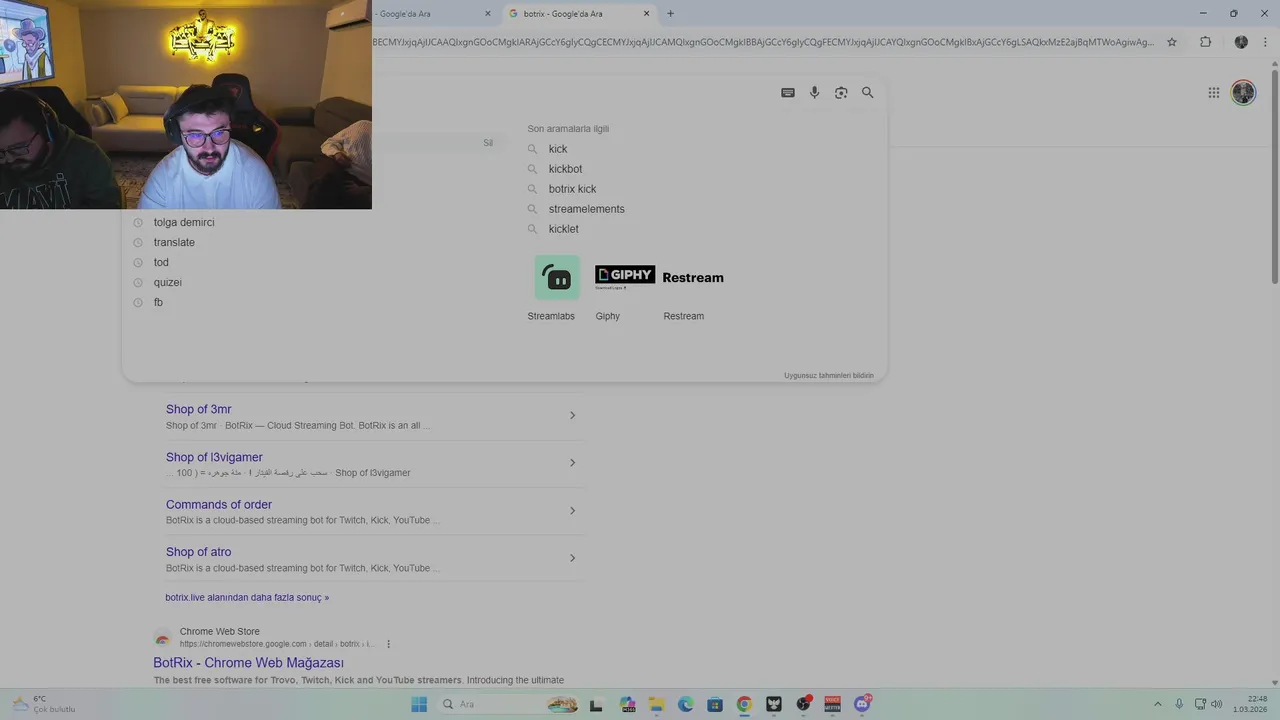
Task: Open the taskbar volume control
Action: [1216, 704]
